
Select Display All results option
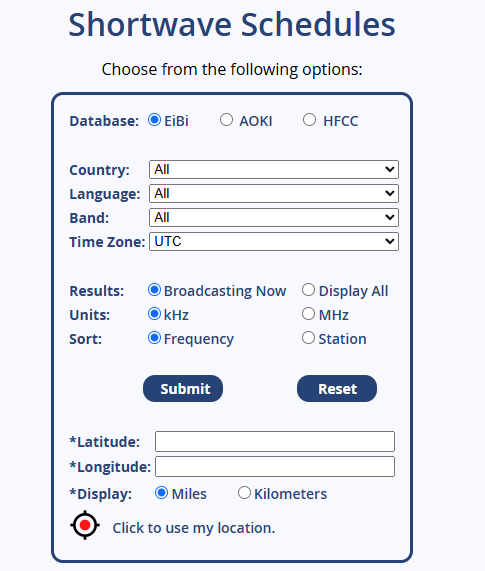pyautogui.click(x=308, y=290)
